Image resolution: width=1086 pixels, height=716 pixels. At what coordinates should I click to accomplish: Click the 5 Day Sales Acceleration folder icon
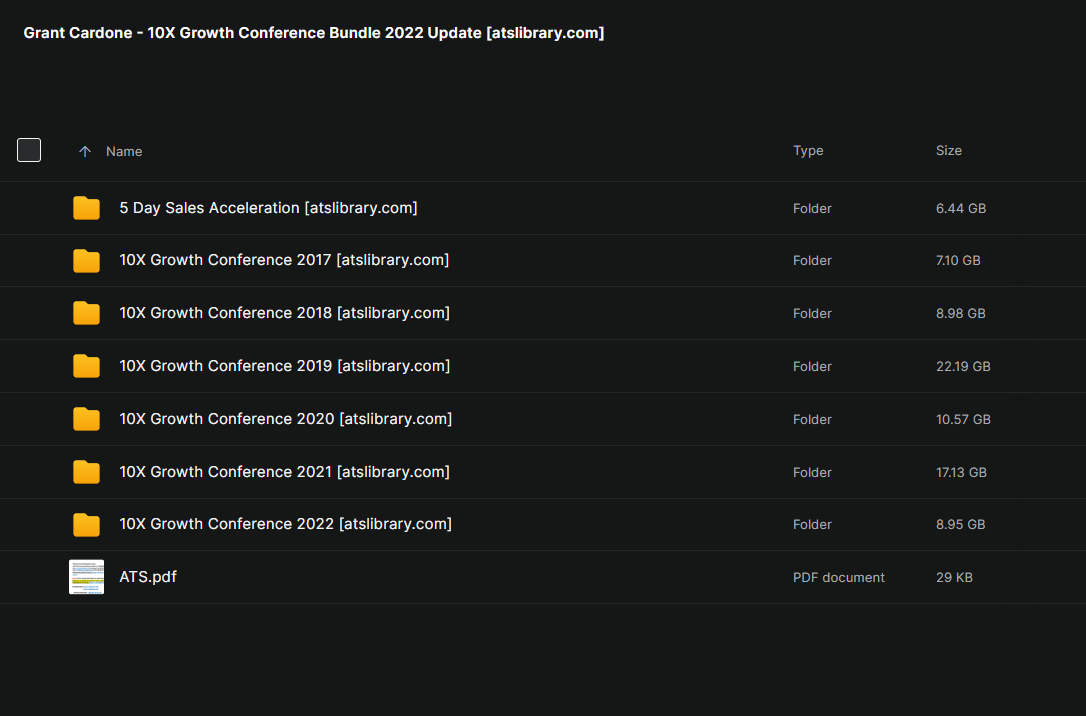pyautogui.click(x=87, y=208)
